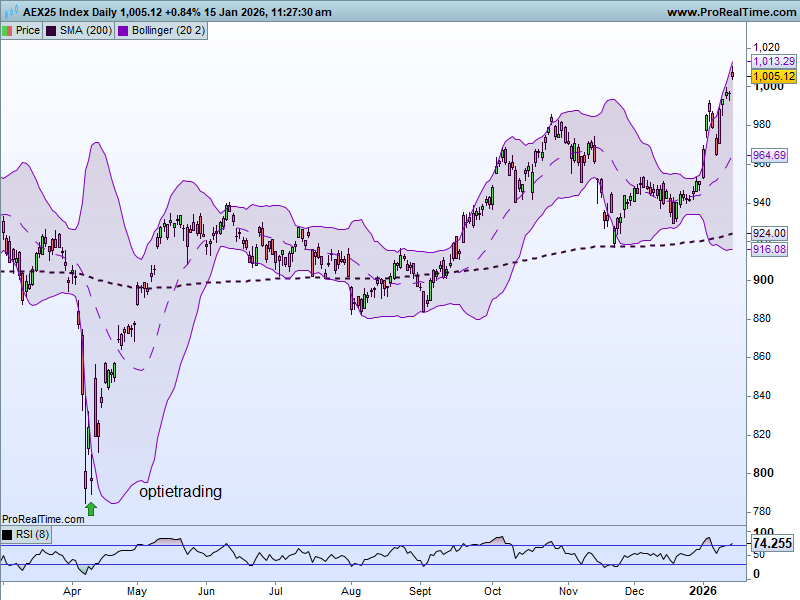Select the green buy arrow marker on the chart
800x600 pixels.
89,507
